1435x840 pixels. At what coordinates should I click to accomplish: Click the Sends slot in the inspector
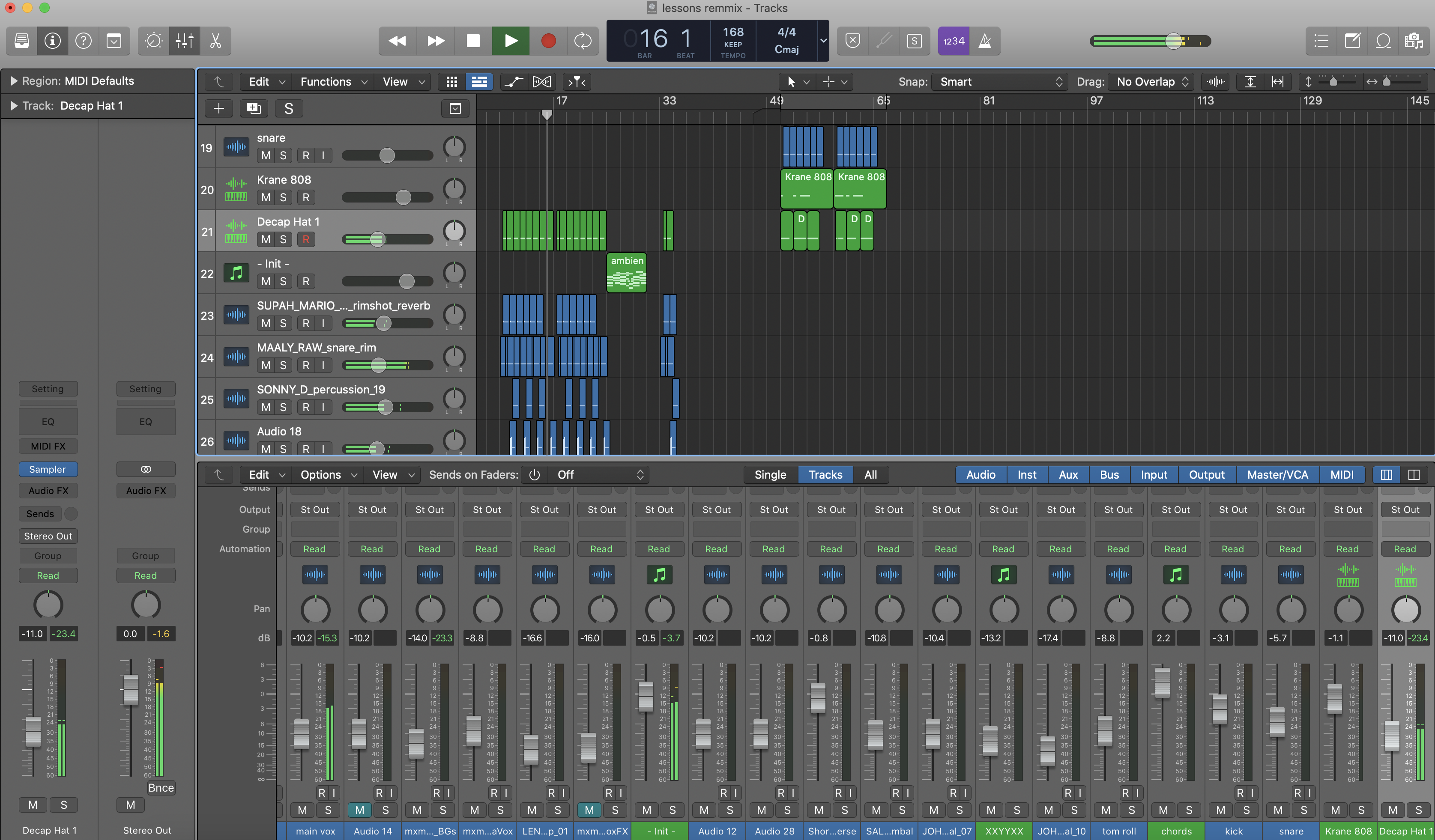[40, 513]
